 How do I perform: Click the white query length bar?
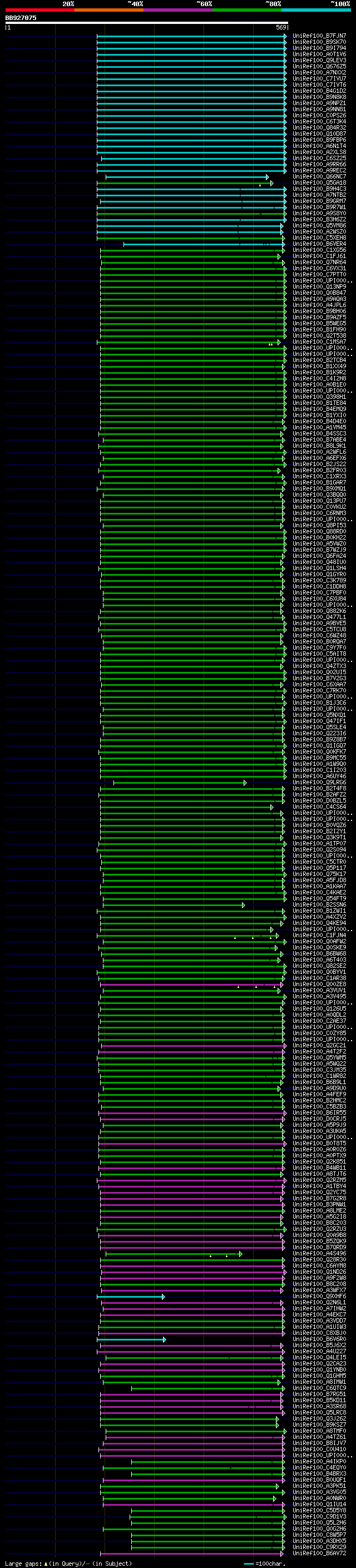[x=147, y=22]
